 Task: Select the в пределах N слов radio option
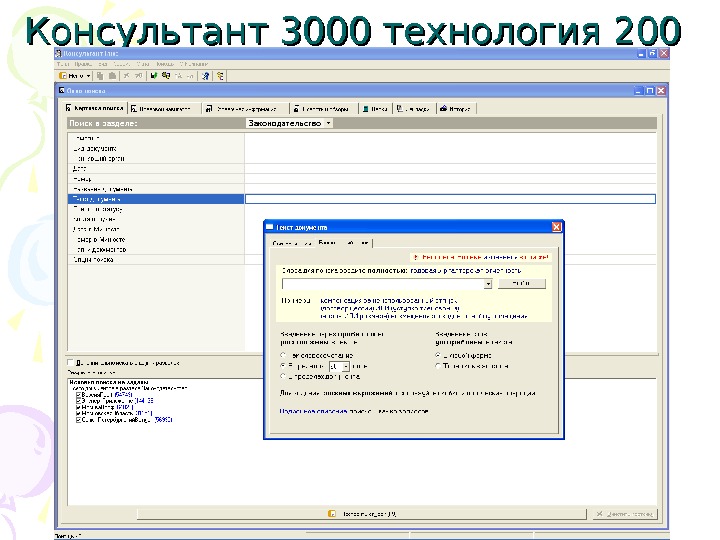tap(283, 366)
